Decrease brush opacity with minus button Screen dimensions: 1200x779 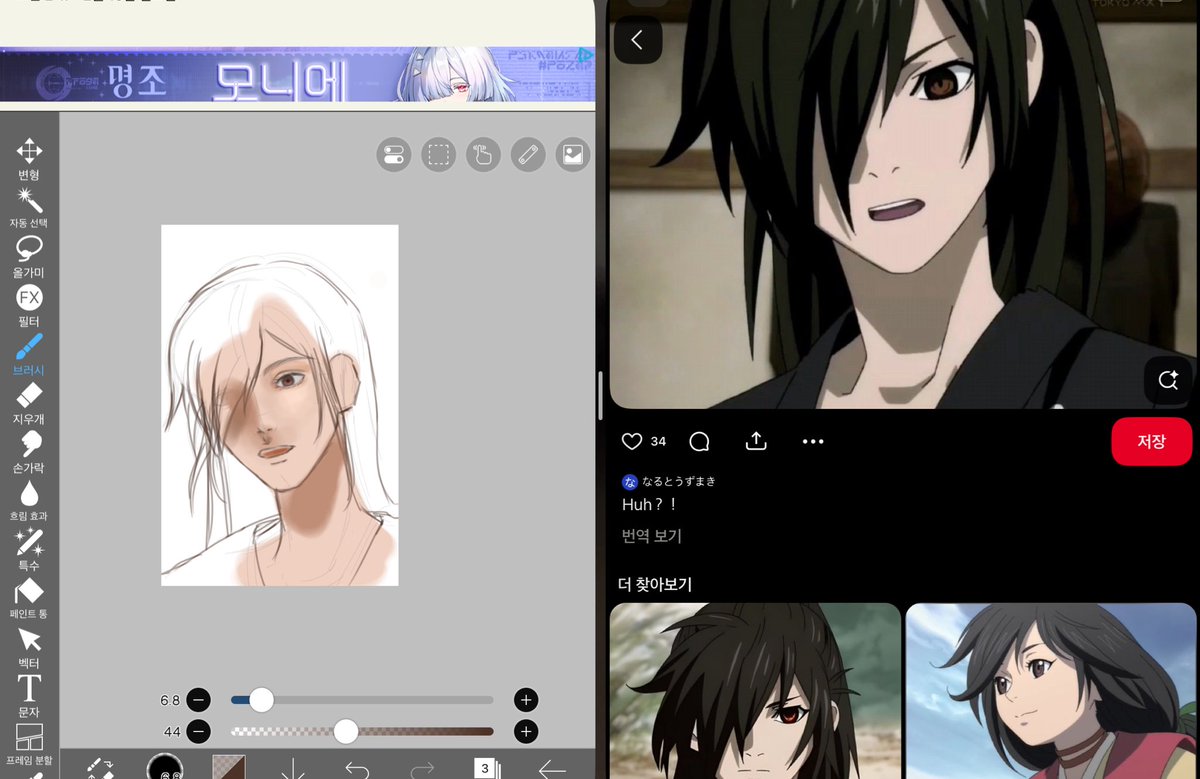click(x=198, y=732)
